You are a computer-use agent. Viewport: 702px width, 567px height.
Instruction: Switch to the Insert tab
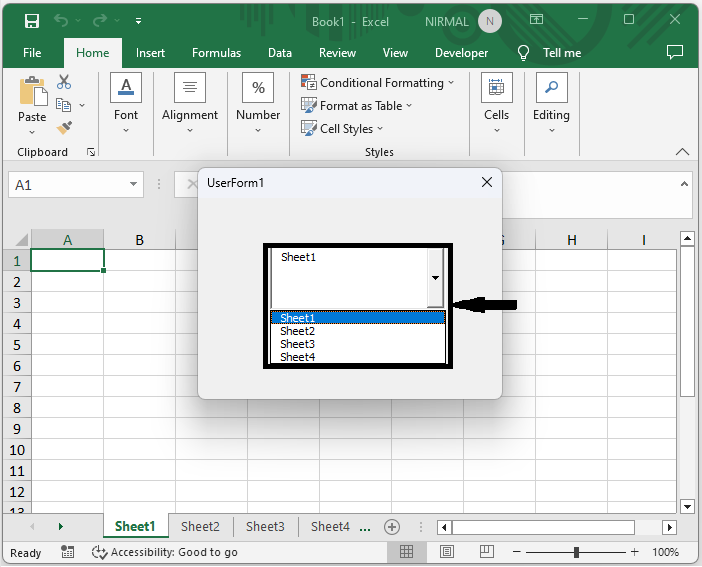[x=150, y=53]
